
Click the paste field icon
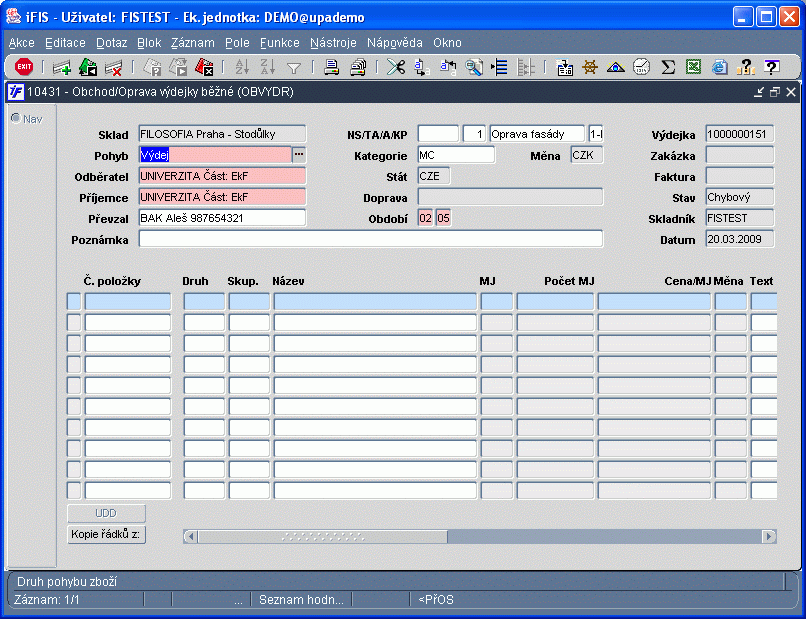coord(448,67)
